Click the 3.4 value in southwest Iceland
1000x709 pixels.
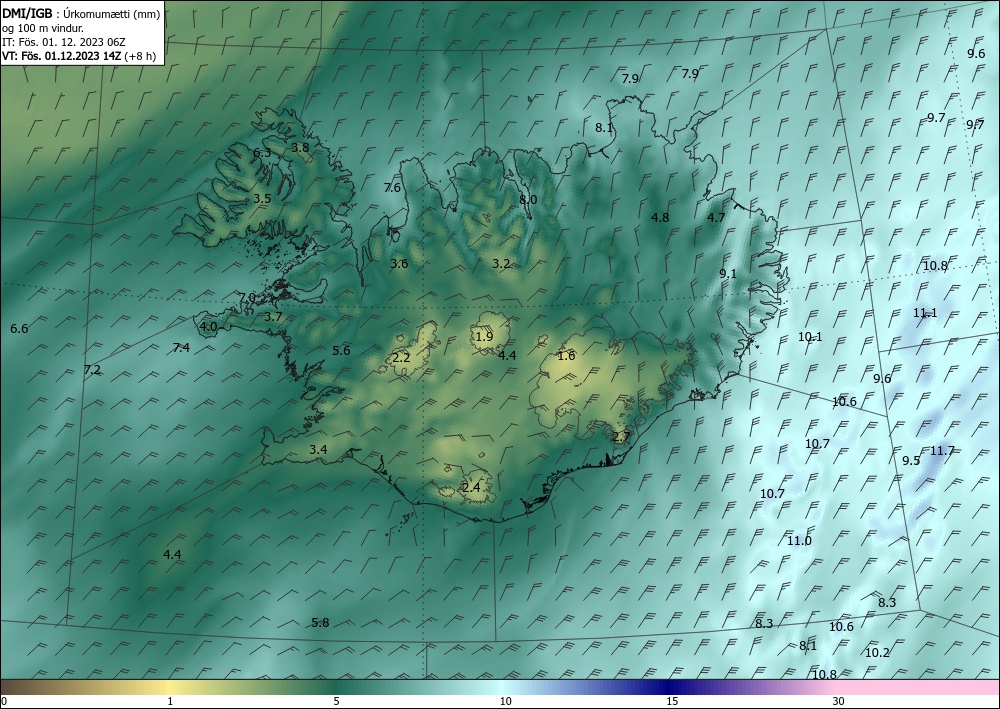click(318, 450)
